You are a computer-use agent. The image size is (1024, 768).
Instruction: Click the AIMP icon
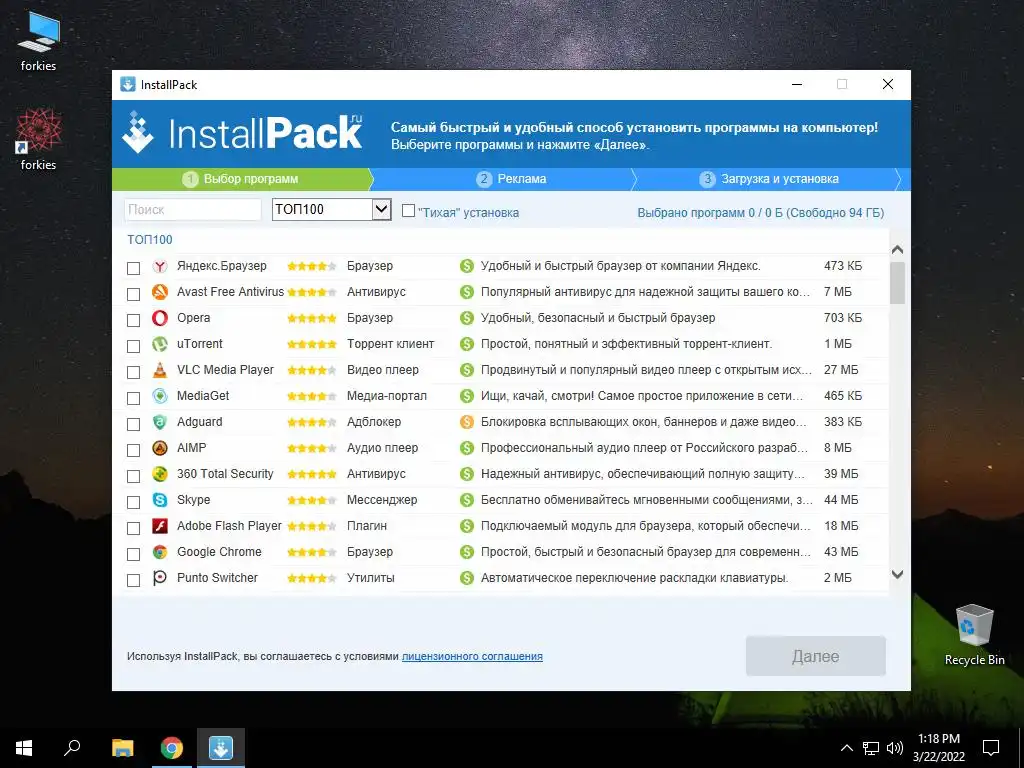pos(160,448)
